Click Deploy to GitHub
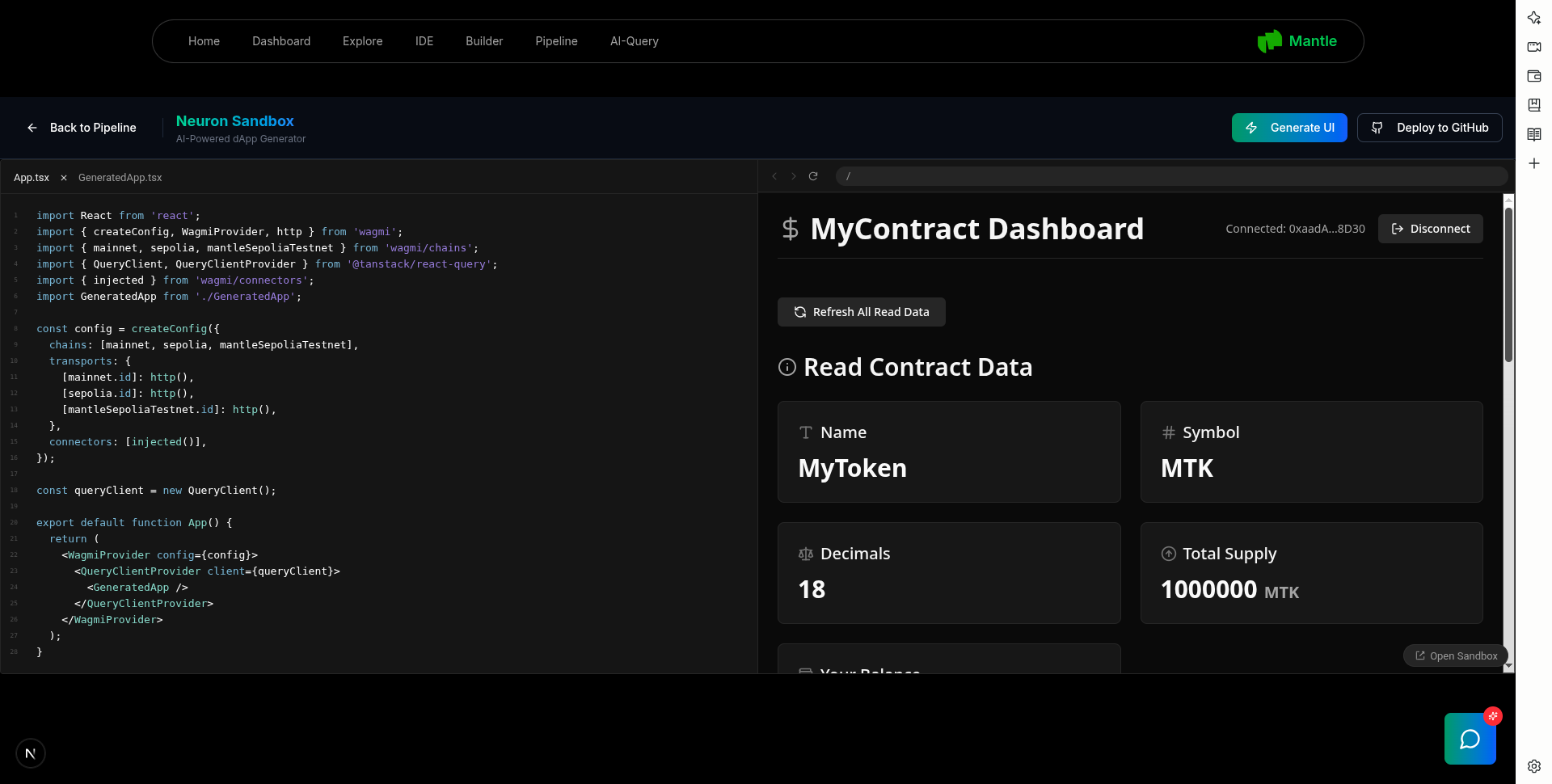This screenshot has height=784, width=1552. pyautogui.click(x=1429, y=128)
